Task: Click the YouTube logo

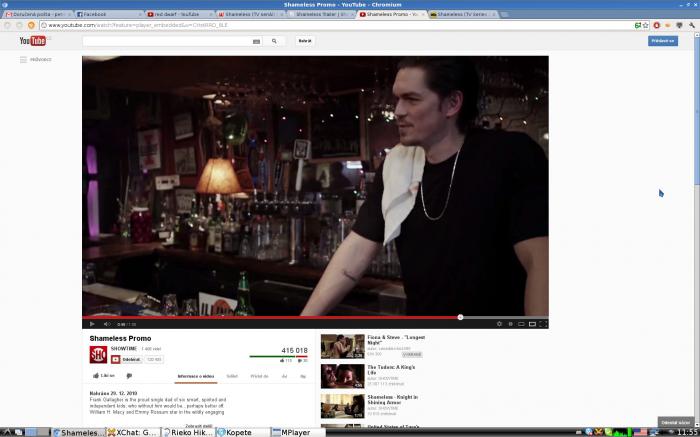Action: click(33, 41)
